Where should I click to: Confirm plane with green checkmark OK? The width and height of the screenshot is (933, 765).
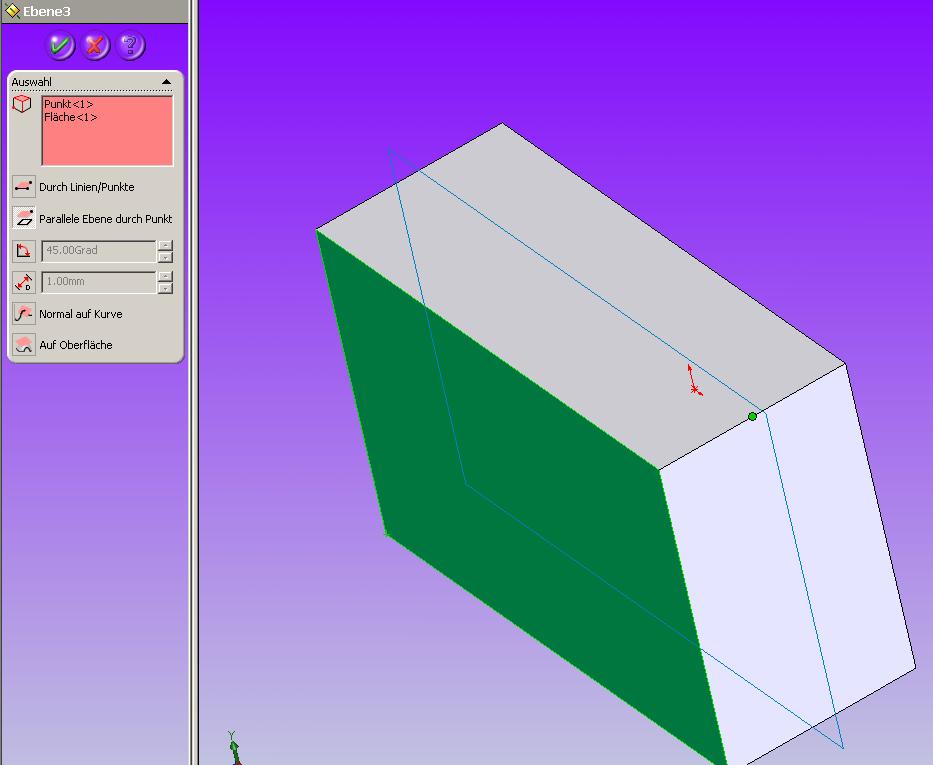(x=60, y=46)
